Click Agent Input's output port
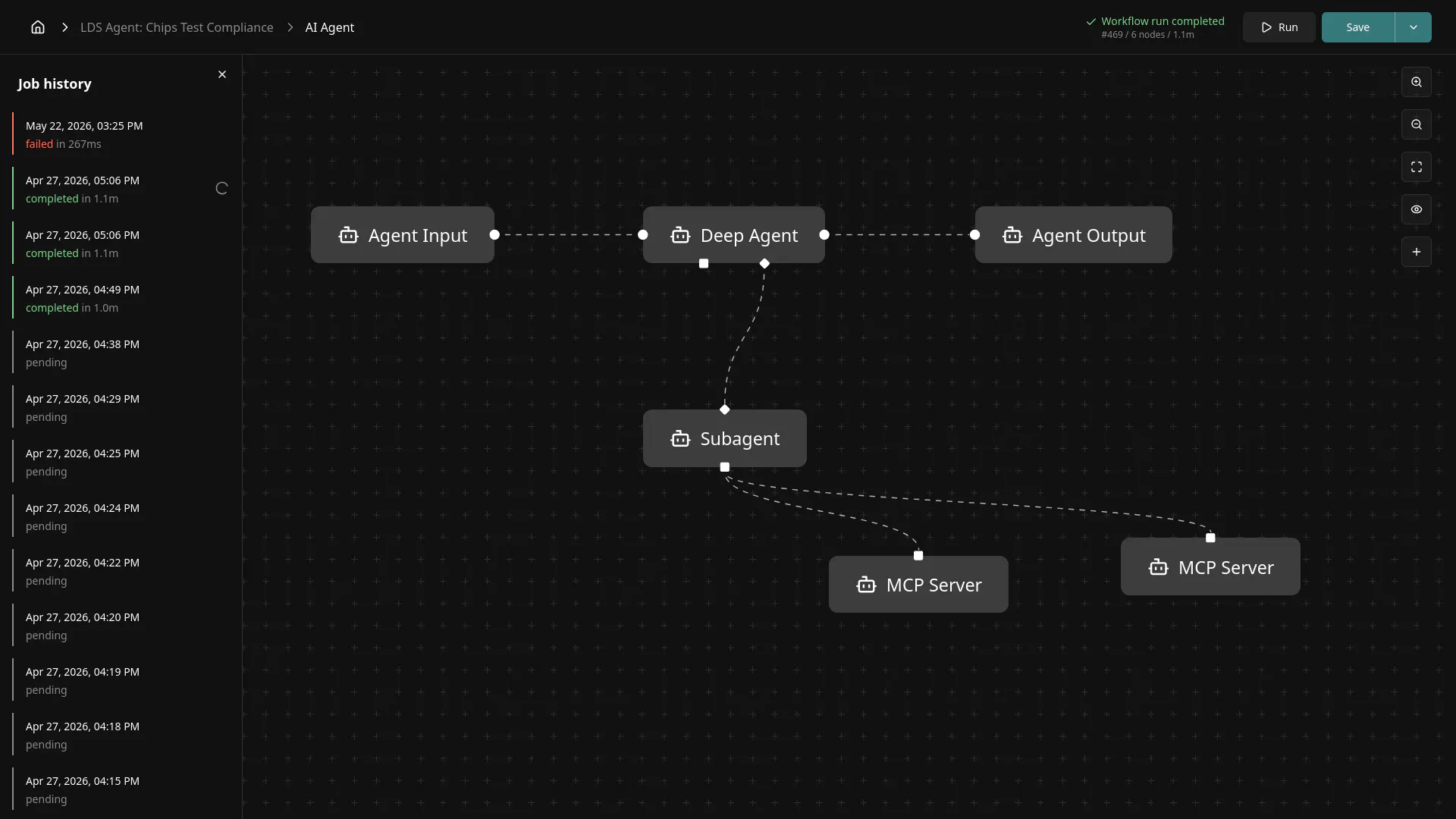Image resolution: width=1456 pixels, height=819 pixels. (x=494, y=235)
